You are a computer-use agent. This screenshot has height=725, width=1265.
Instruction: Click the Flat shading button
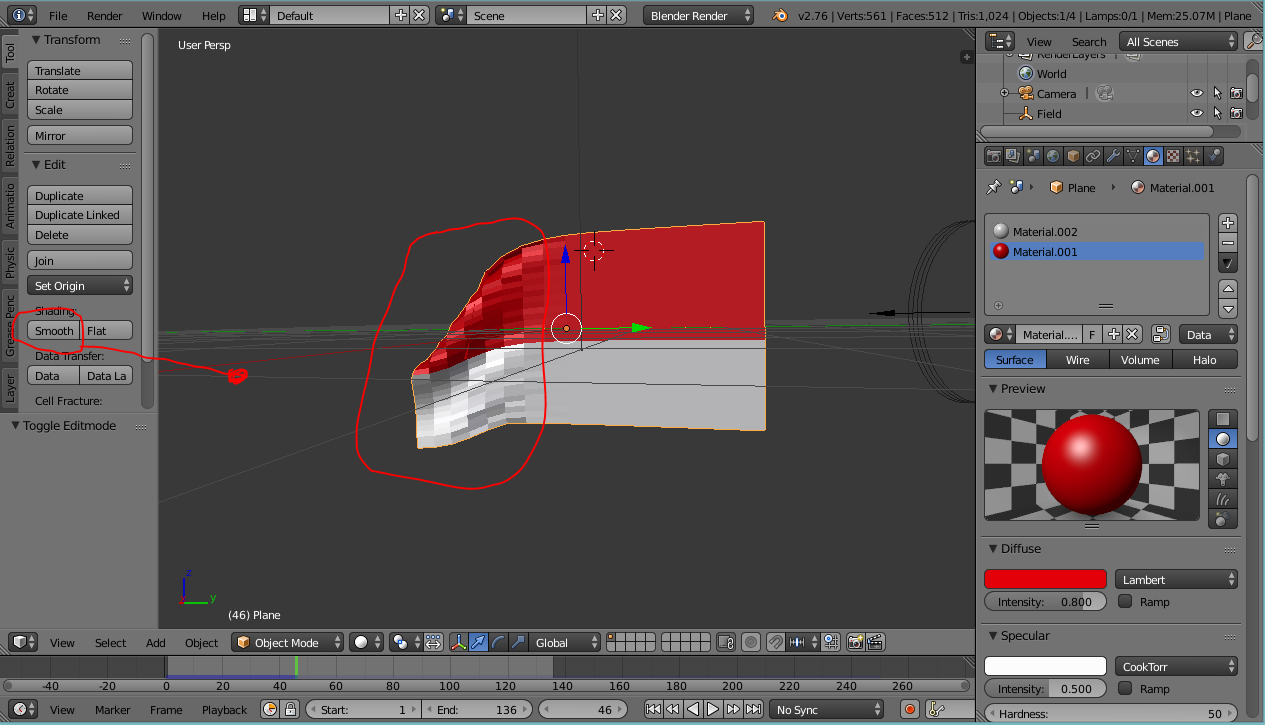[x=107, y=330]
